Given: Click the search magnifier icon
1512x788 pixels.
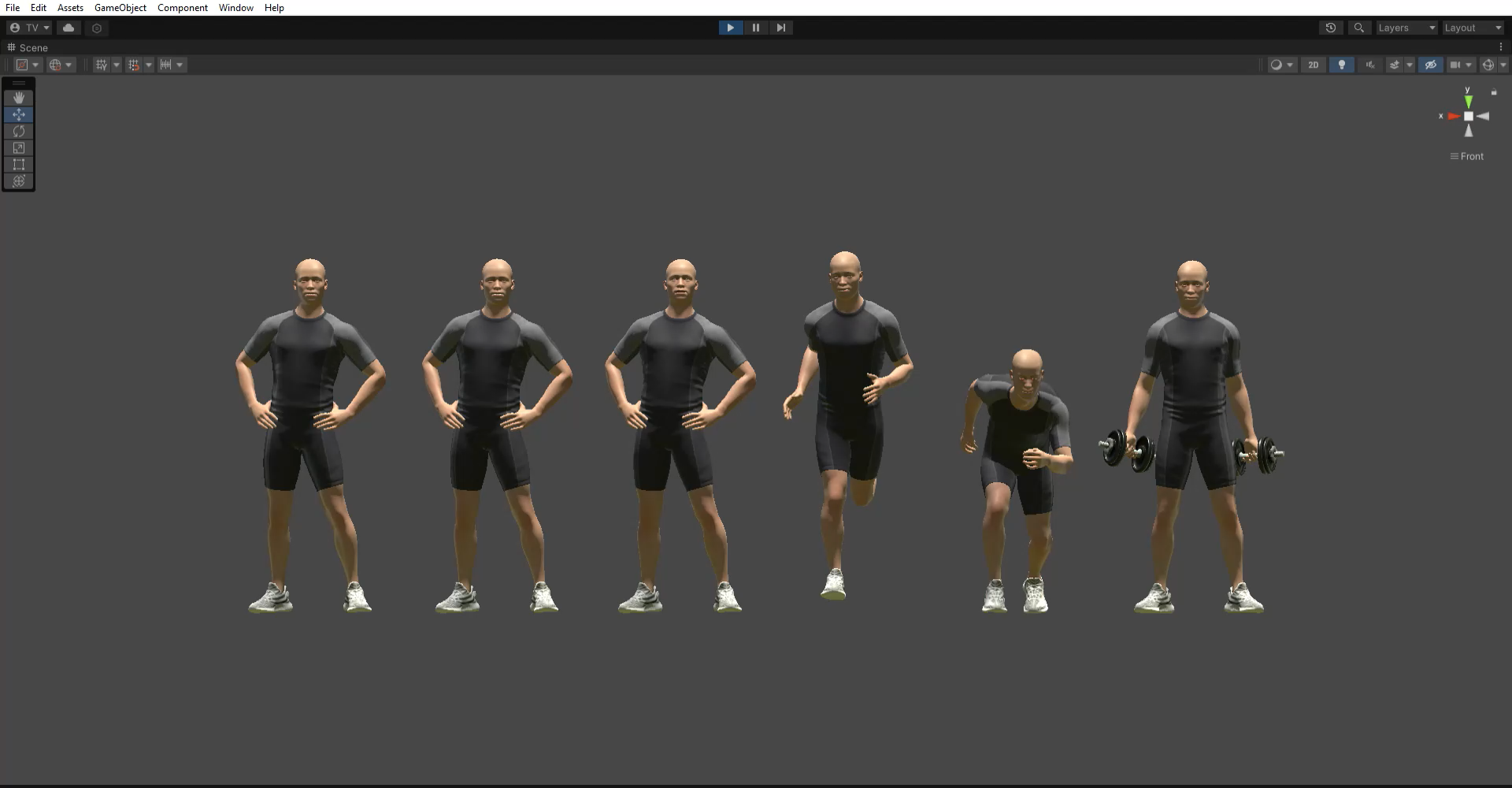Looking at the screenshot, I should (x=1358, y=28).
